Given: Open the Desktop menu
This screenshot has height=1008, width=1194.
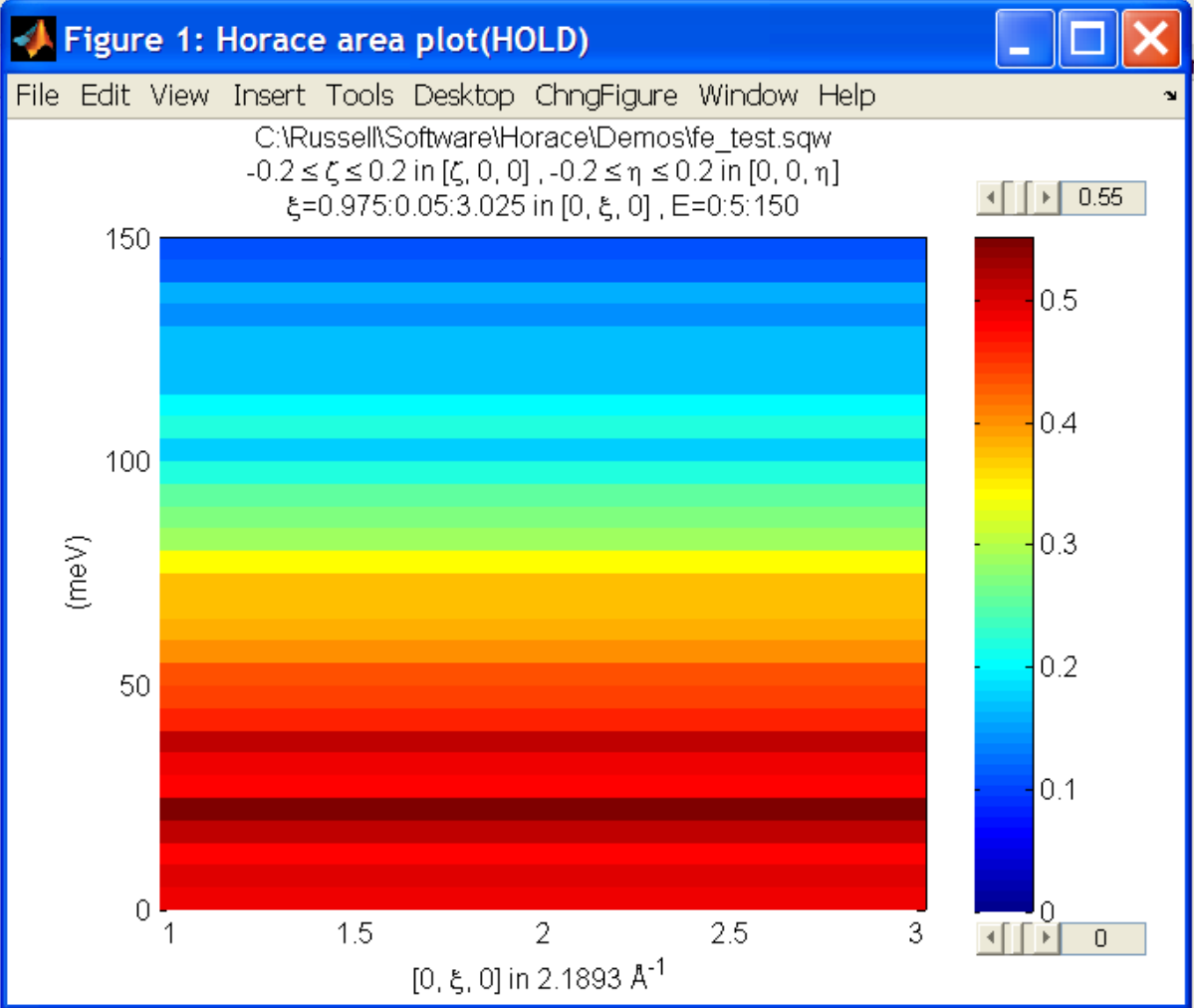Looking at the screenshot, I should click(x=463, y=96).
